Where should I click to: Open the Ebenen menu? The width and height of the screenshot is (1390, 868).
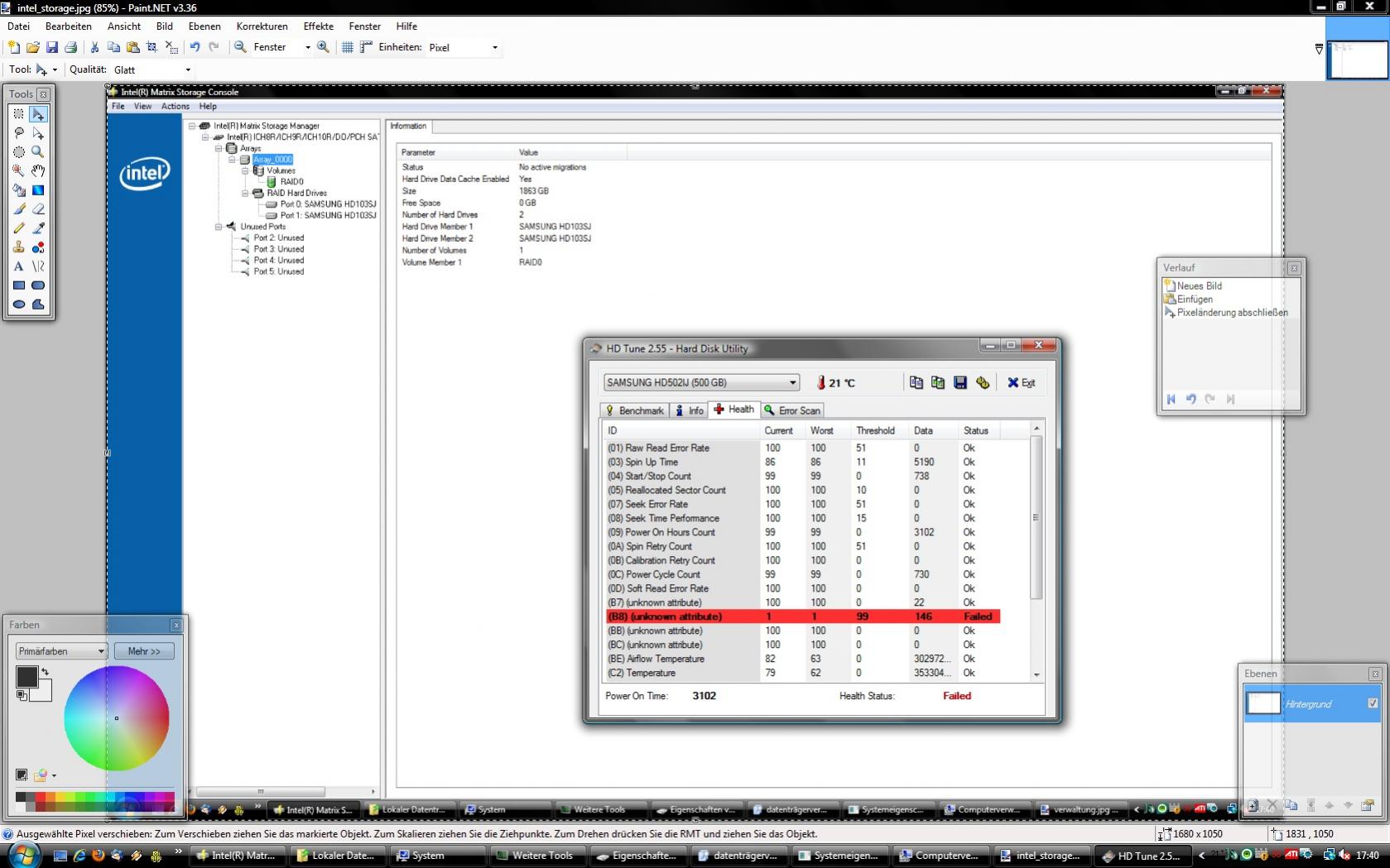[204, 26]
